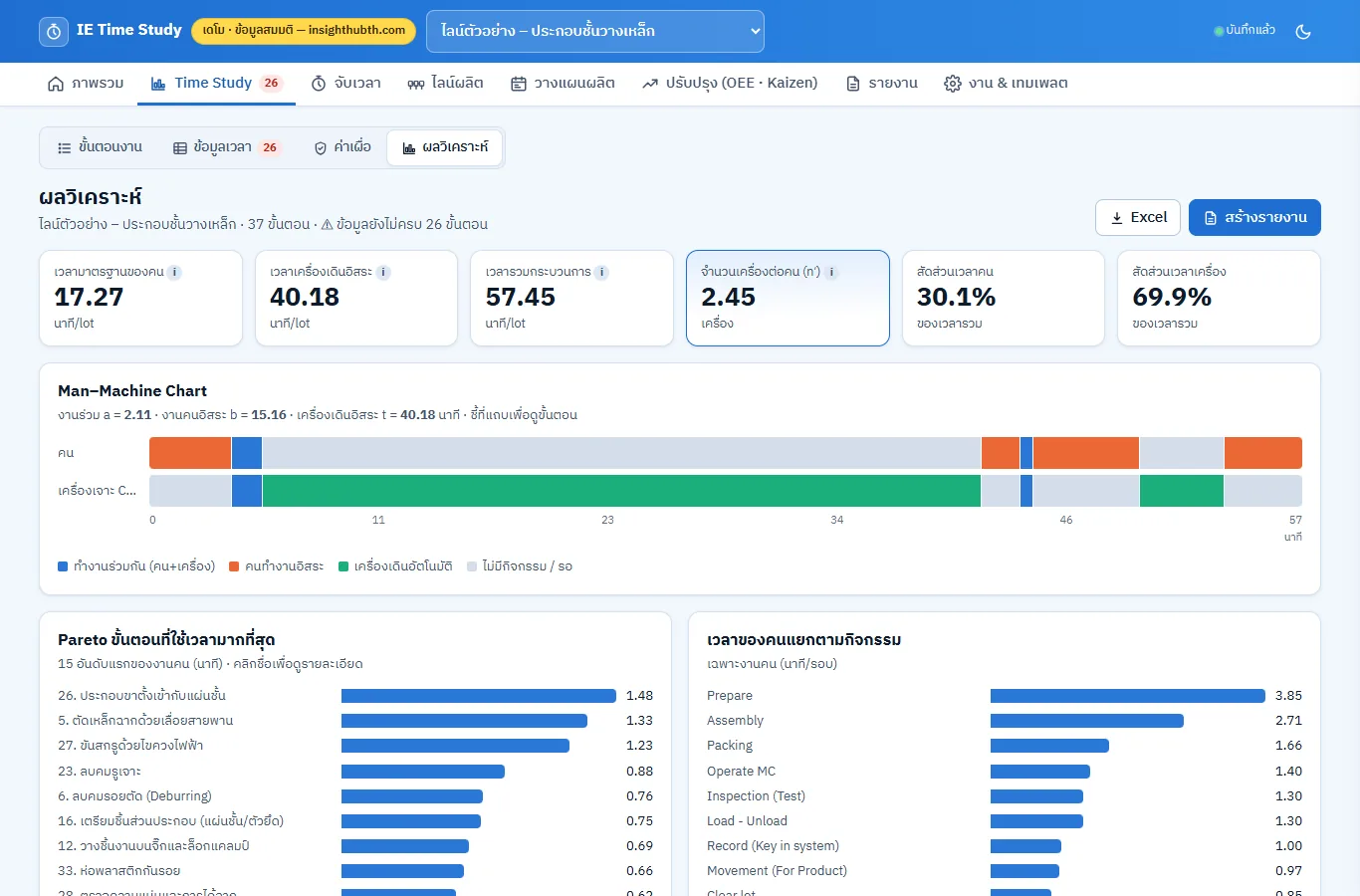Click the Operate MC activity label
The width and height of the screenshot is (1360, 896).
click(741, 772)
